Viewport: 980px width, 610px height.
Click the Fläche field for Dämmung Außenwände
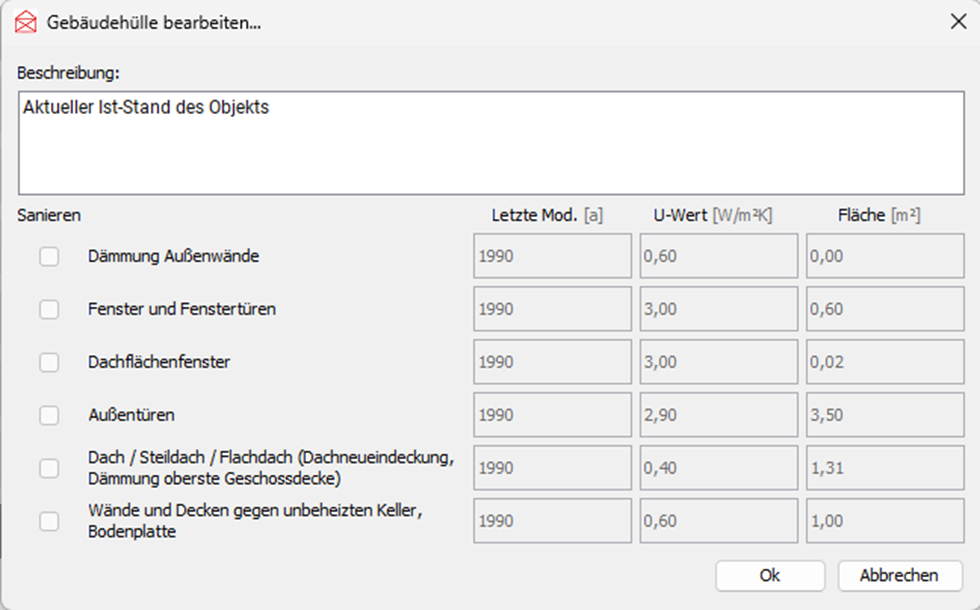click(885, 256)
